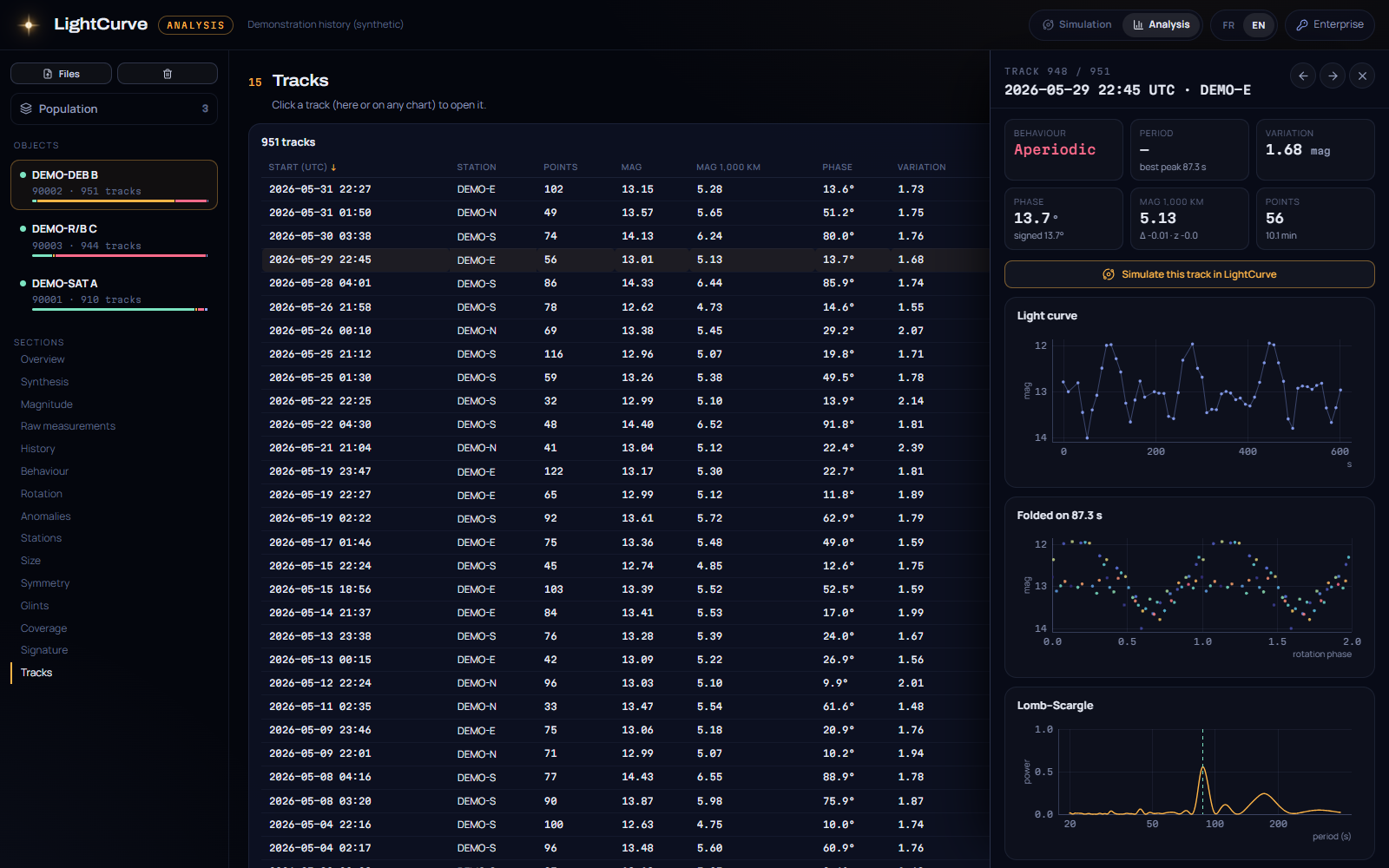Open track 2026-05-31 22:27
Screen dimensions: 1389x868
click(625, 189)
